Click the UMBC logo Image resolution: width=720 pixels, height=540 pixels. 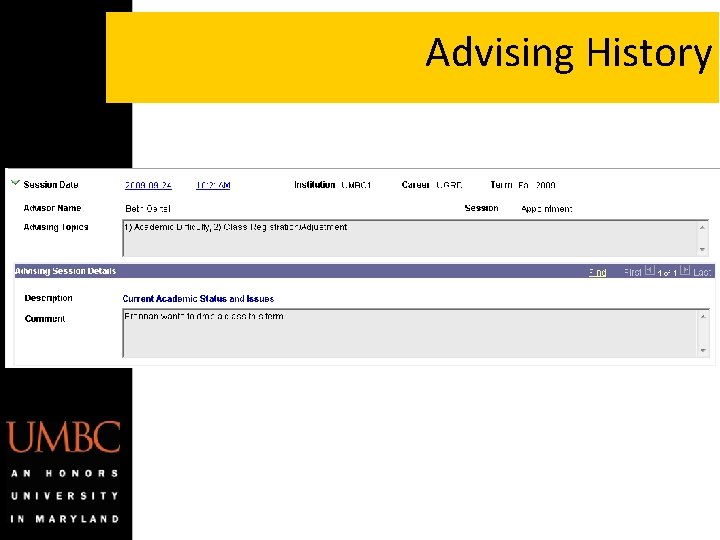(64, 437)
